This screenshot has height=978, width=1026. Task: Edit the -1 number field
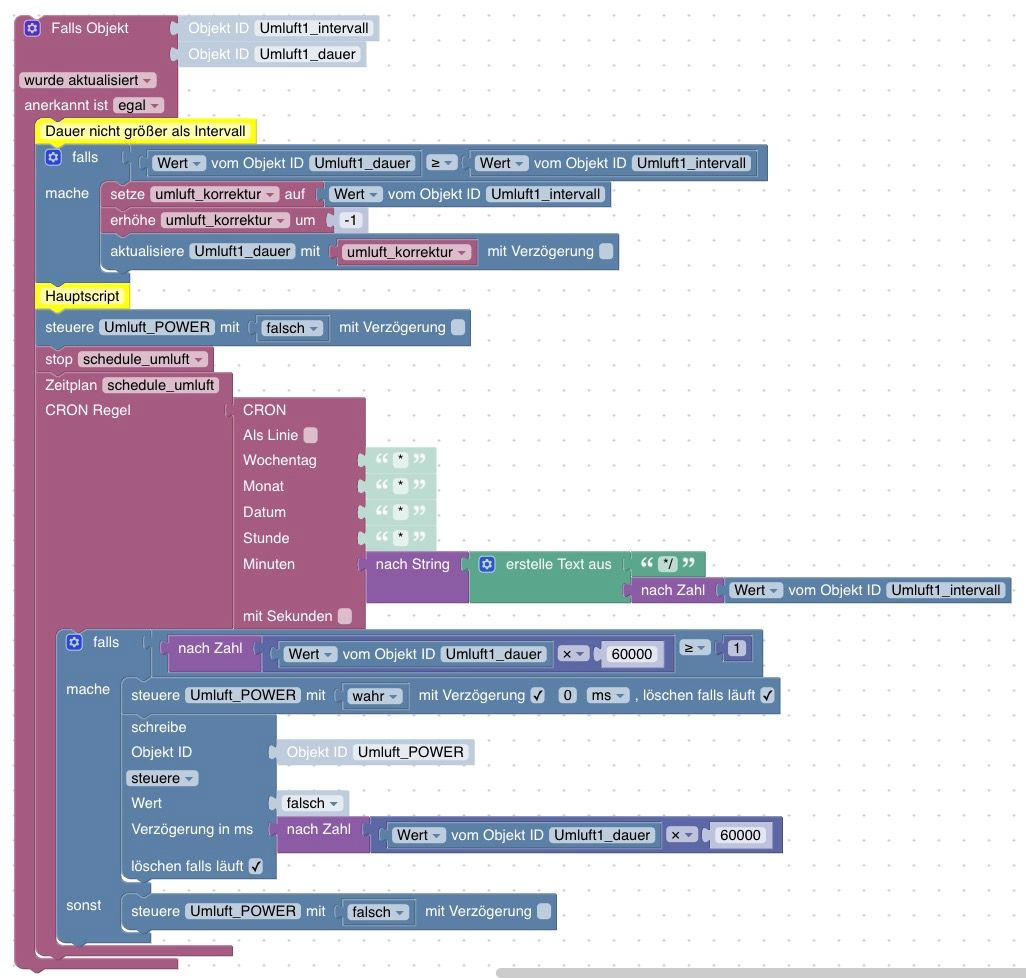click(x=350, y=220)
